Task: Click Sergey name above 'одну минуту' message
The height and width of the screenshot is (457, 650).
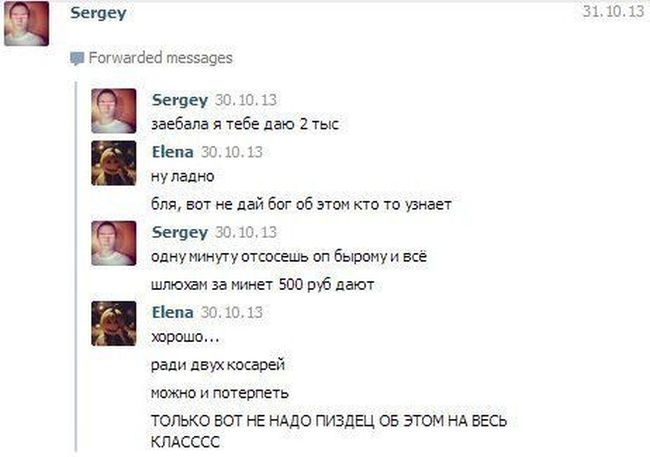Action: [180, 233]
